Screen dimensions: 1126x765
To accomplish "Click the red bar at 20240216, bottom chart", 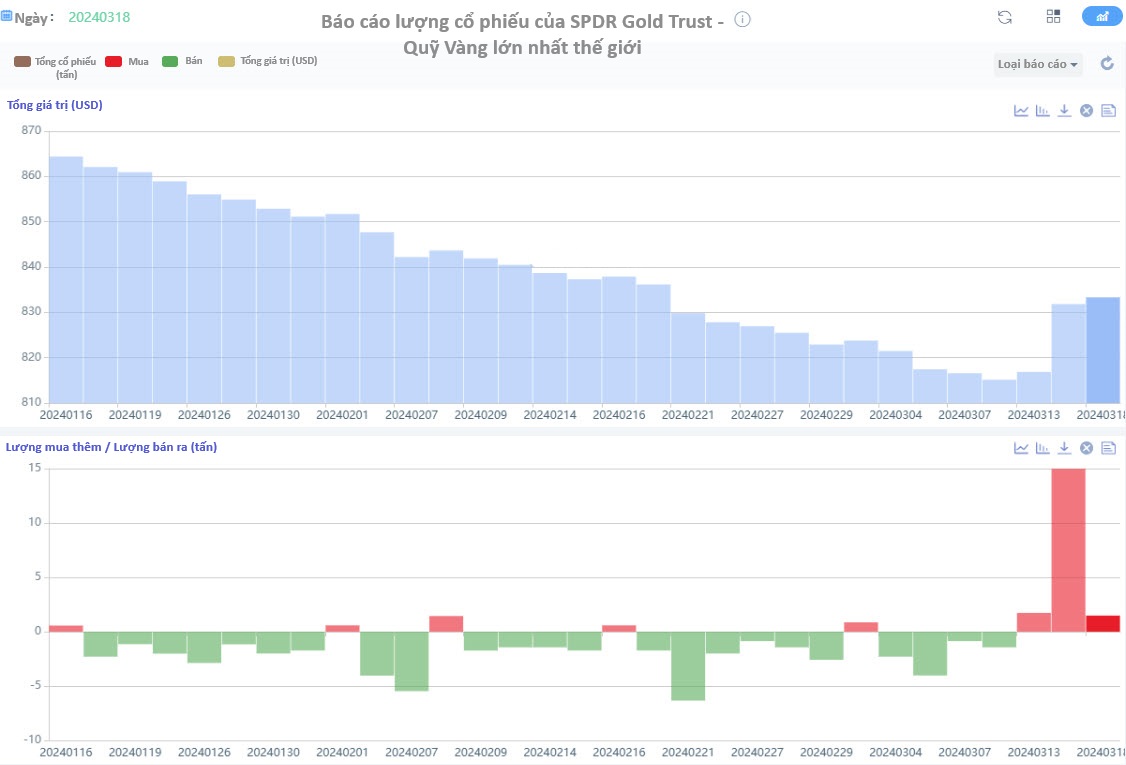I will coord(619,629).
